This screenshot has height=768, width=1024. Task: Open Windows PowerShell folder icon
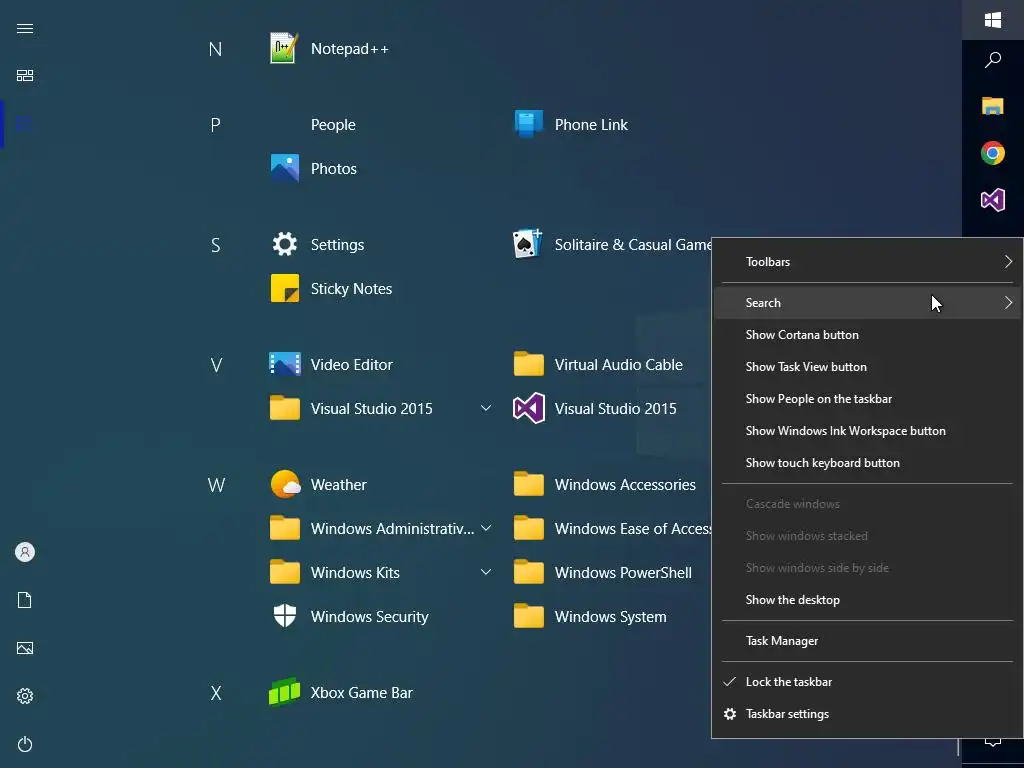[528, 572]
